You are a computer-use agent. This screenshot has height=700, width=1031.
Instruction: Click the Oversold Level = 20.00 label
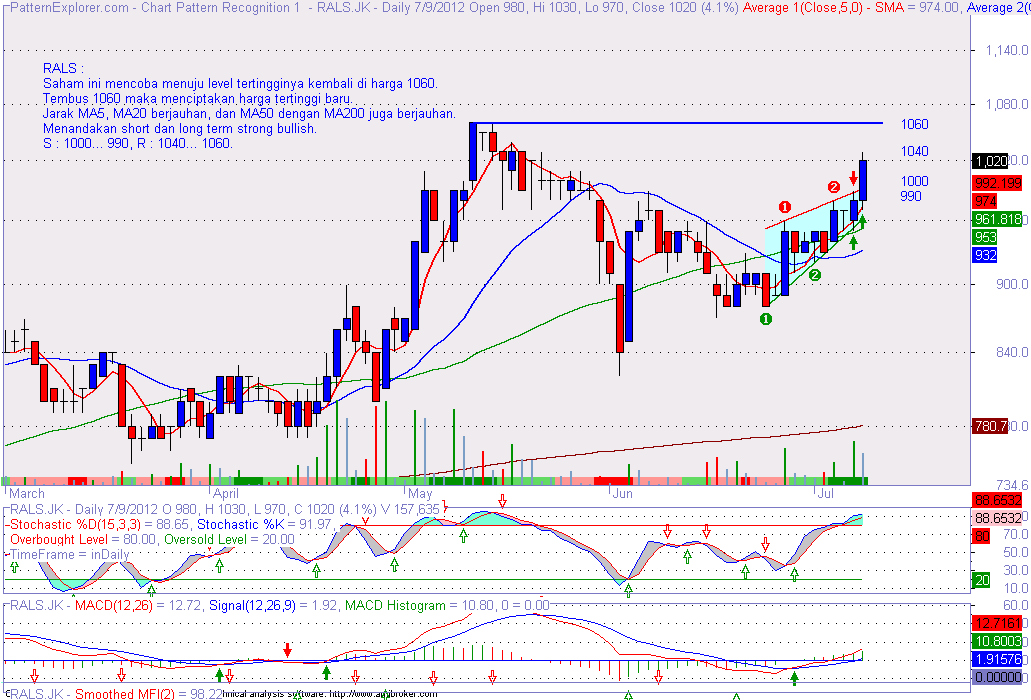point(229,540)
